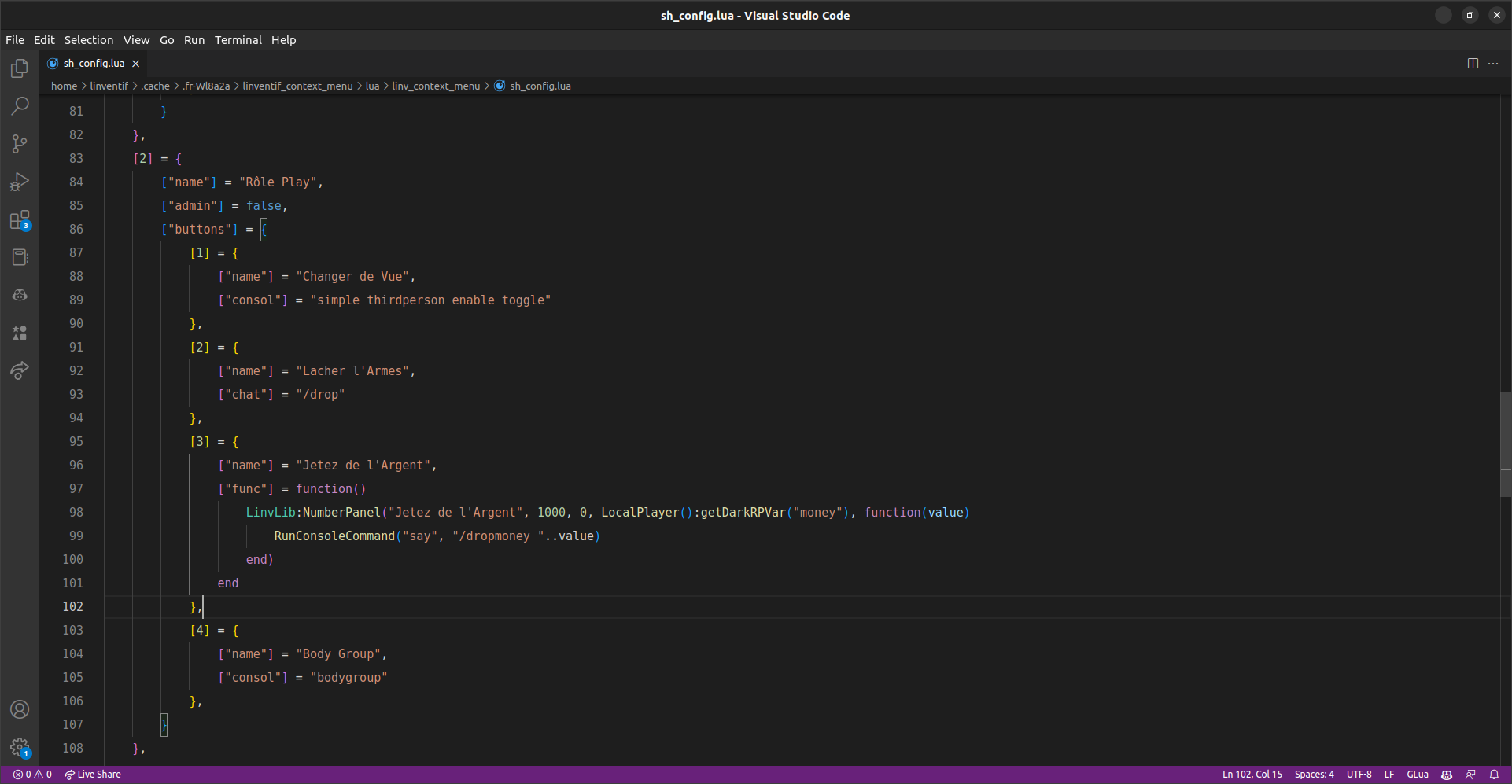1512x784 pixels.
Task: Open notifications bell
Action: point(1494,775)
